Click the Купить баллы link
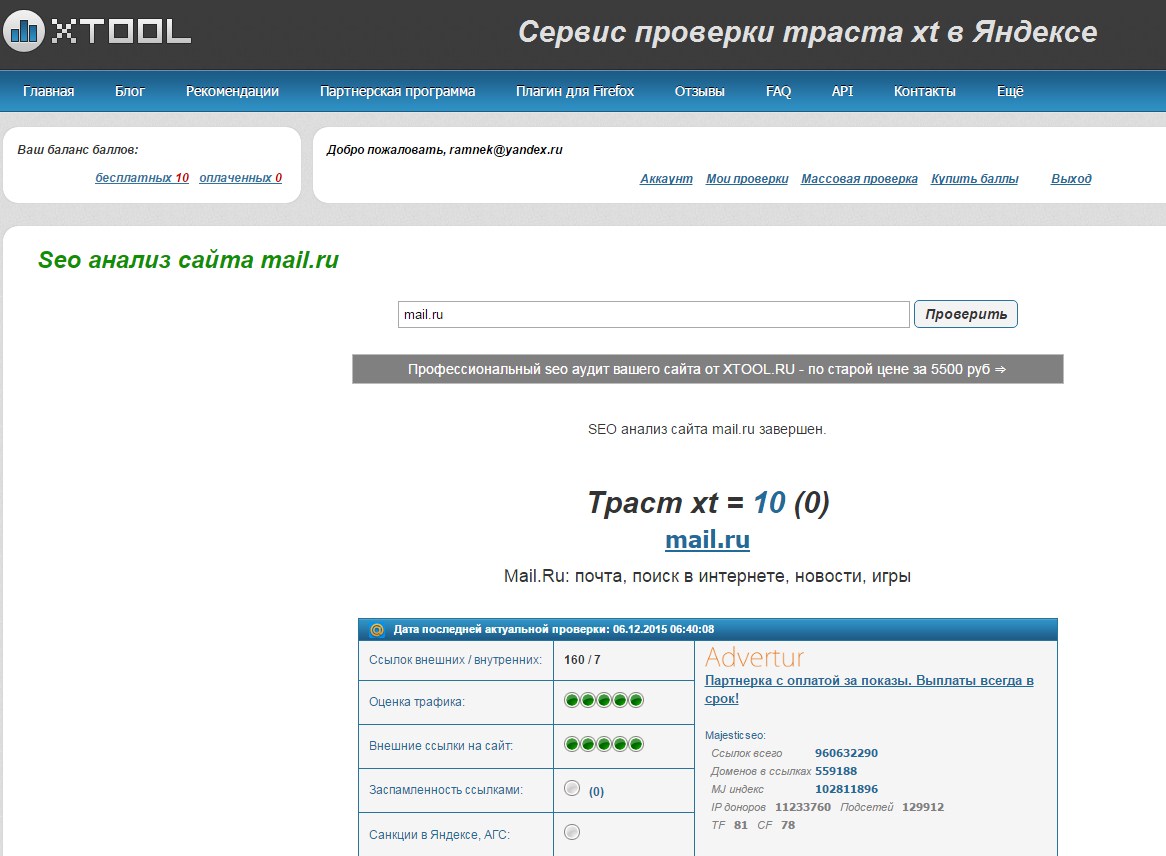The height and width of the screenshot is (856, 1166). coord(974,179)
